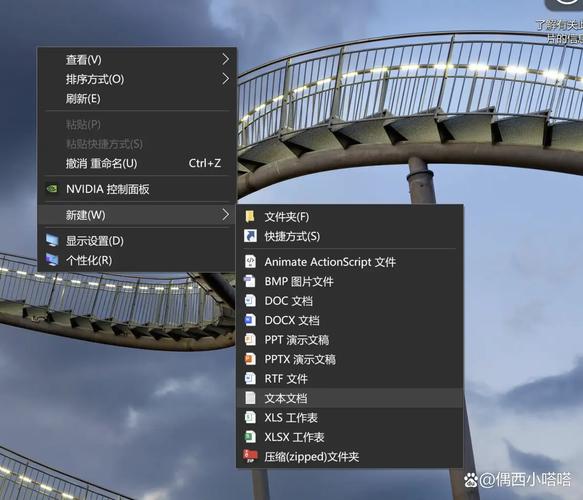Create a new RTF 文件

tap(350, 378)
